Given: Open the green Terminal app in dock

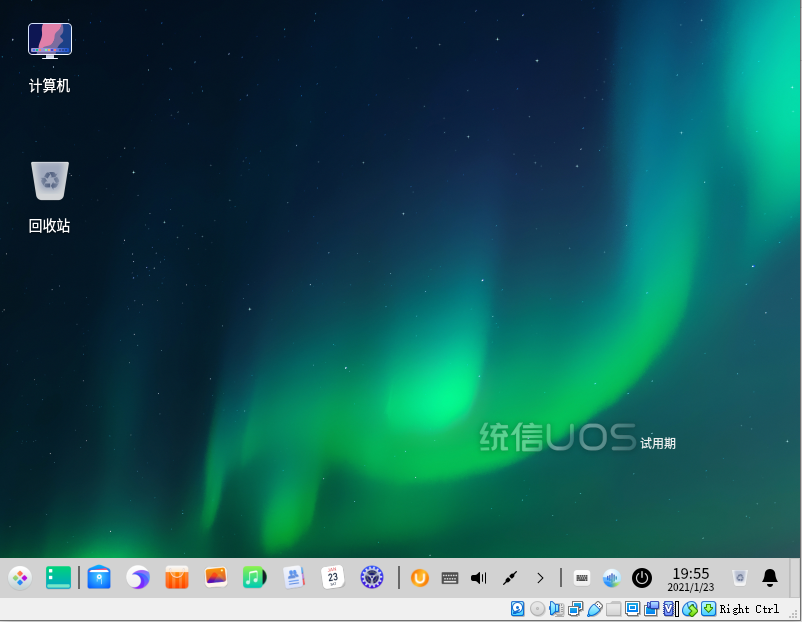Looking at the screenshot, I should point(58,578).
